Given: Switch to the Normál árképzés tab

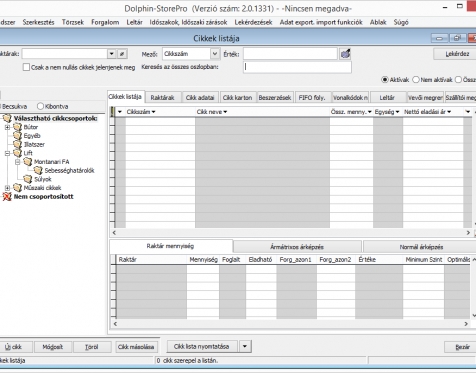Looking at the screenshot, I should tap(421, 247).
